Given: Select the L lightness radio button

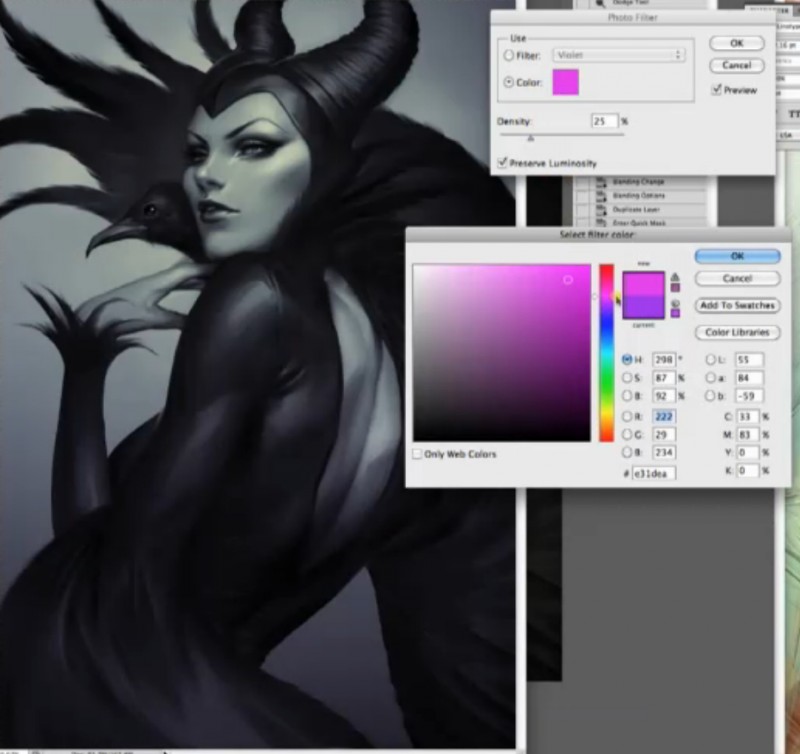Looking at the screenshot, I should pos(710,360).
